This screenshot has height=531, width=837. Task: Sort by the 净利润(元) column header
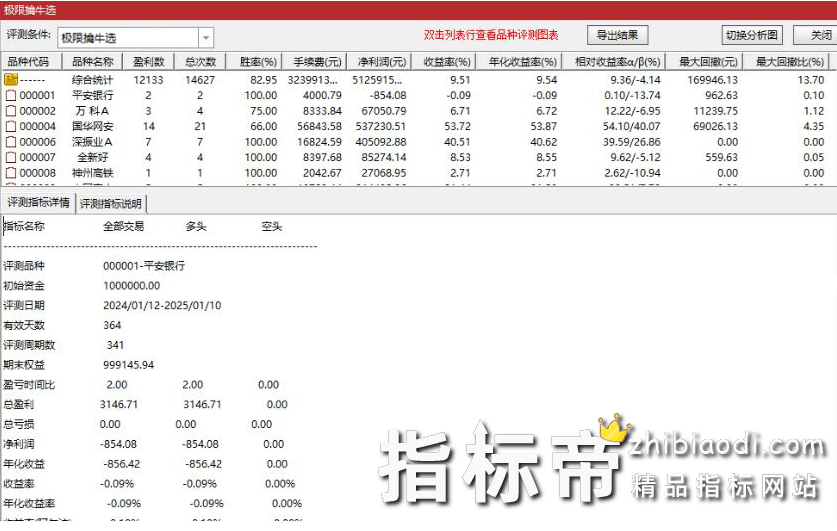tap(378, 62)
